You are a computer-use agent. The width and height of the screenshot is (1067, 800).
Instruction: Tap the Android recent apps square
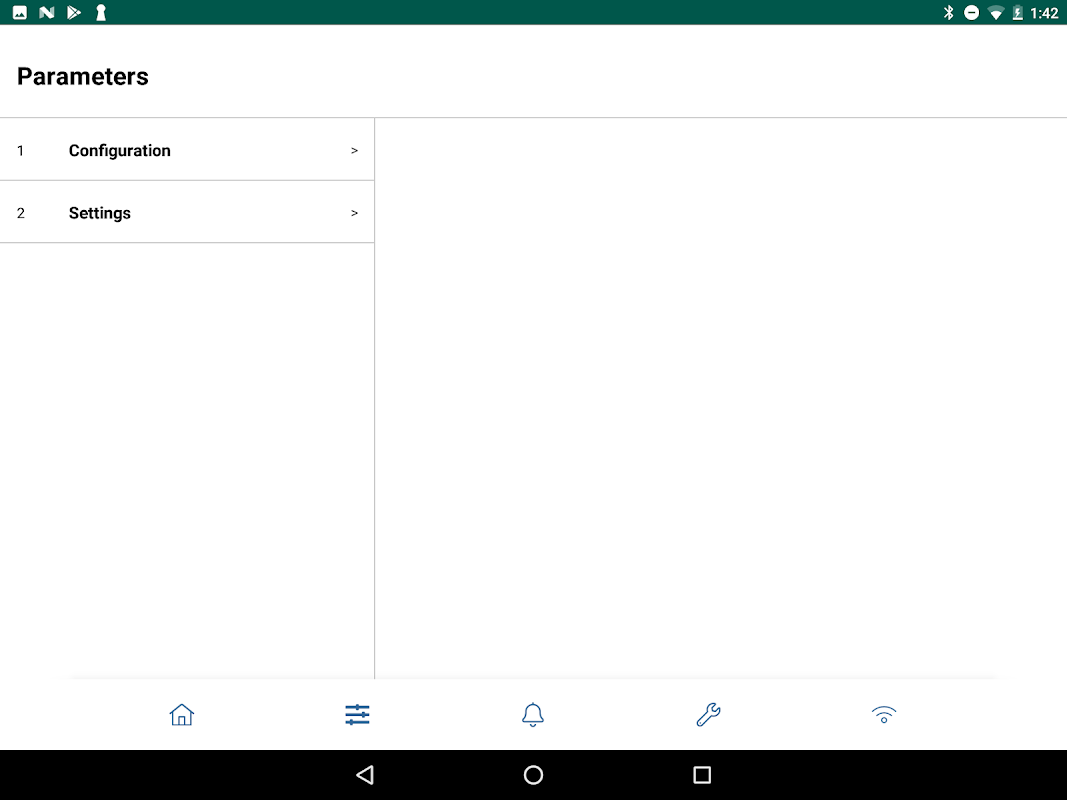[x=702, y=775]
